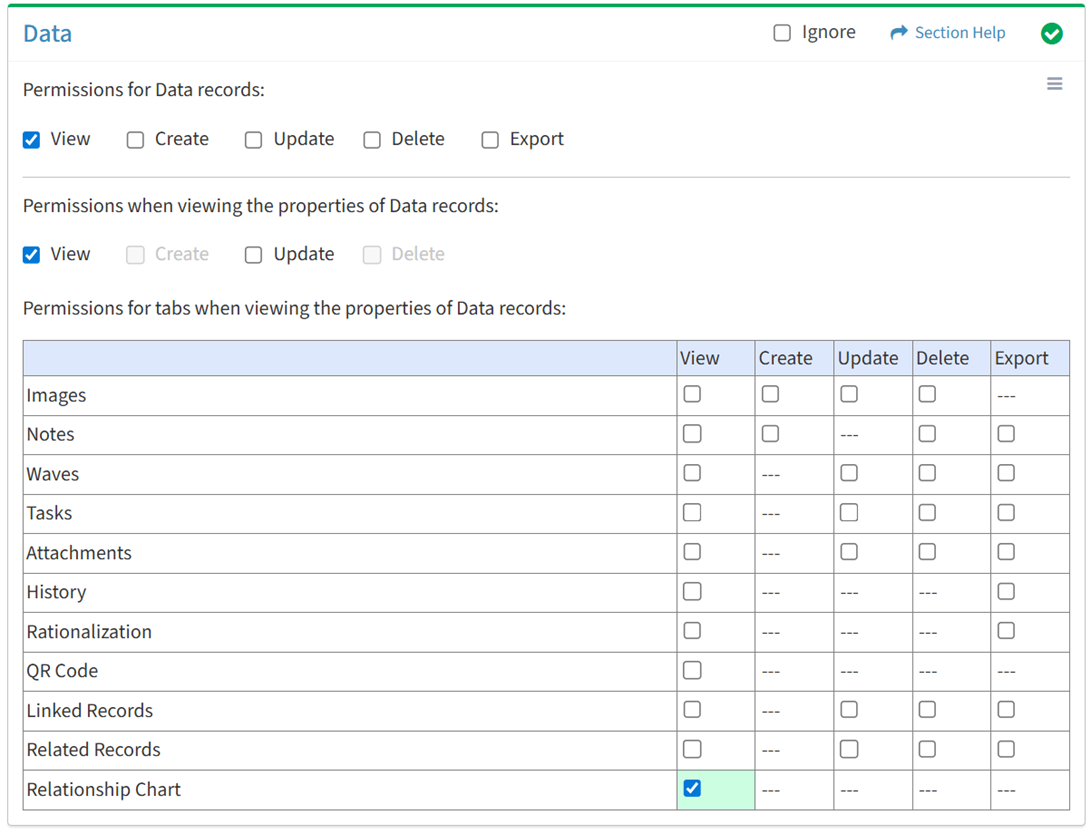
Task: Check the Images tab View checkbox
Action: pos(692,394)
